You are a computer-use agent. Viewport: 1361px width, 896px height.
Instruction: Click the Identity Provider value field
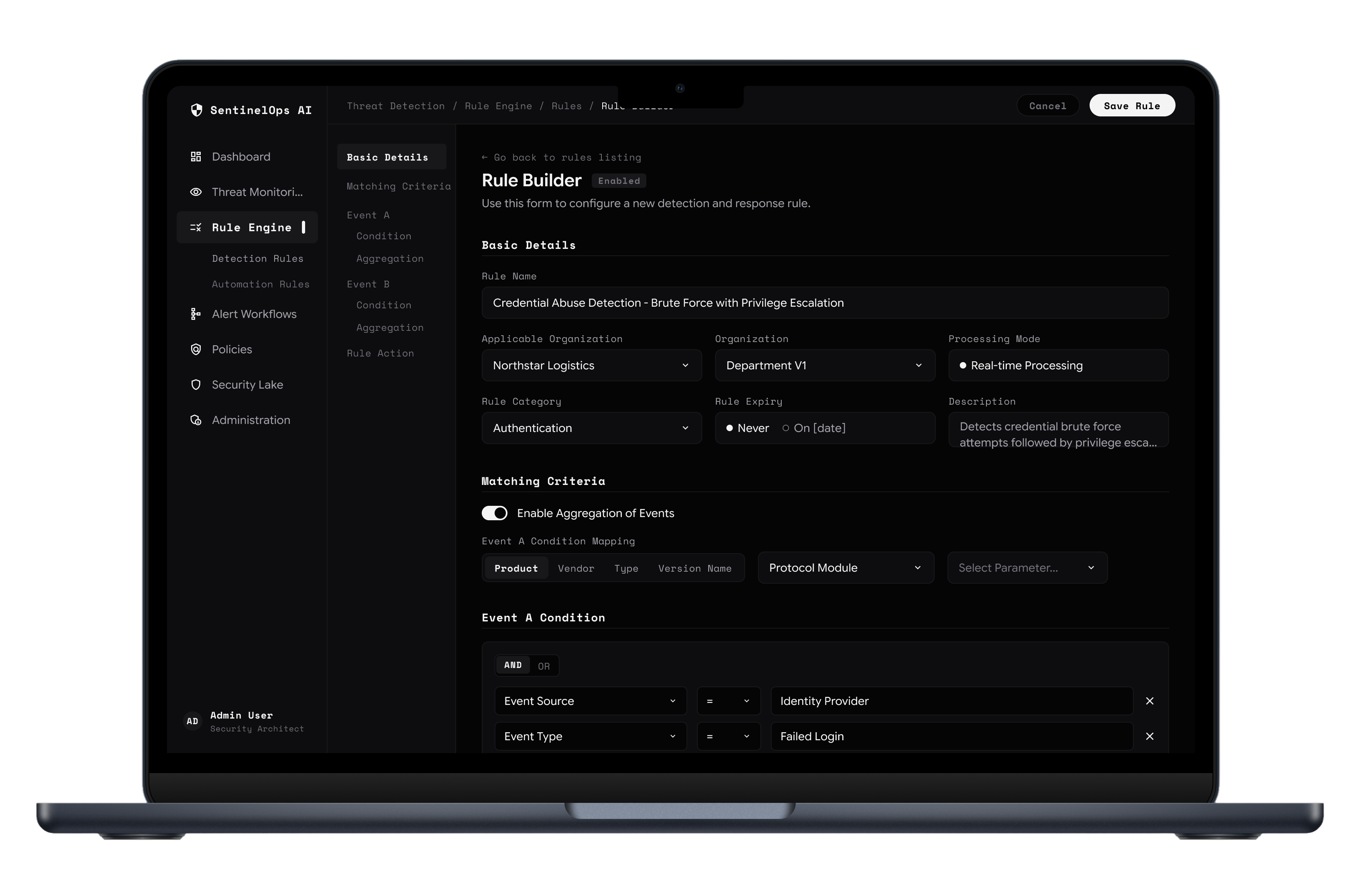coord(951,701)
